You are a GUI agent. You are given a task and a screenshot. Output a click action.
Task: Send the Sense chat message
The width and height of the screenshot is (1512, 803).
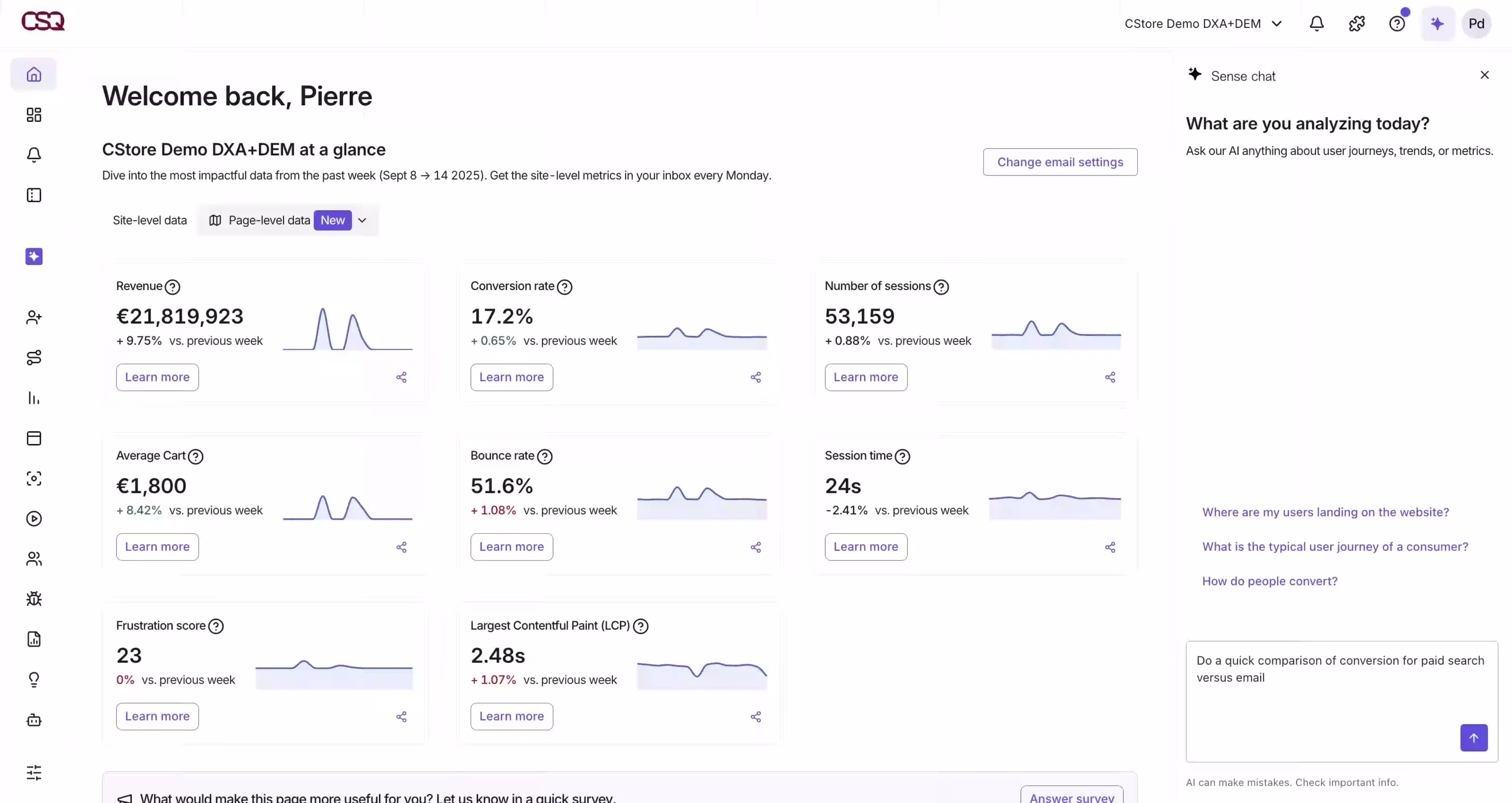tap(1473, 738)
